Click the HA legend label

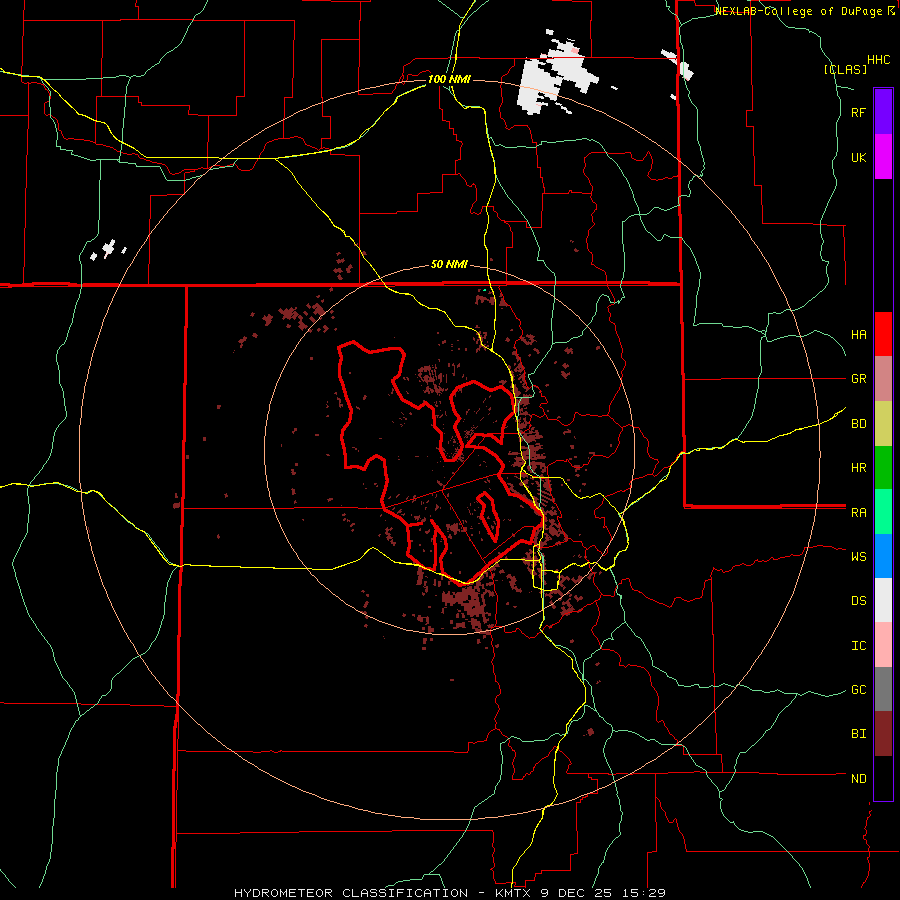tap(858, 334)
